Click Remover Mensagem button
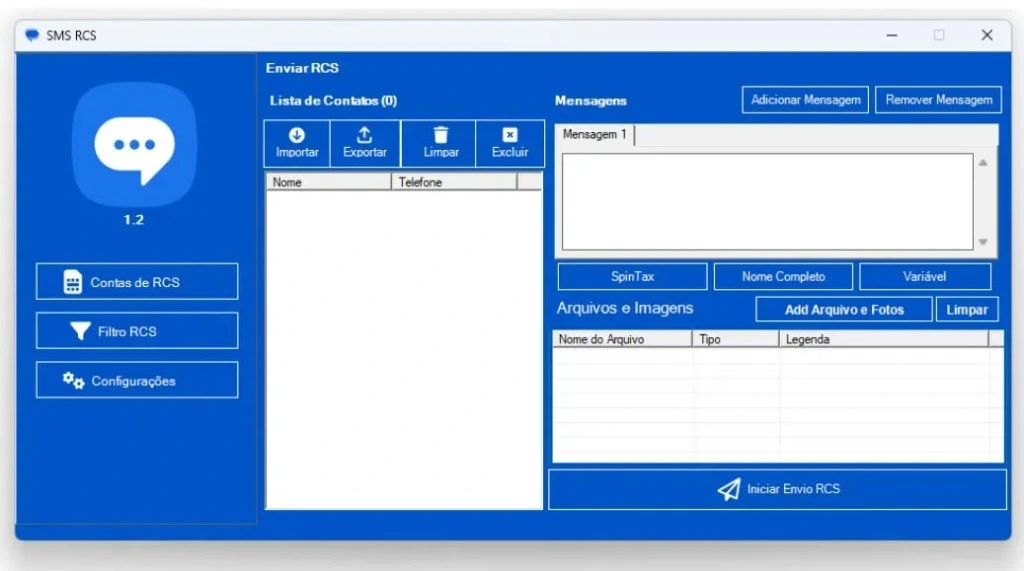This screenshot has height=571, width=1024. [x=938, y=100]
